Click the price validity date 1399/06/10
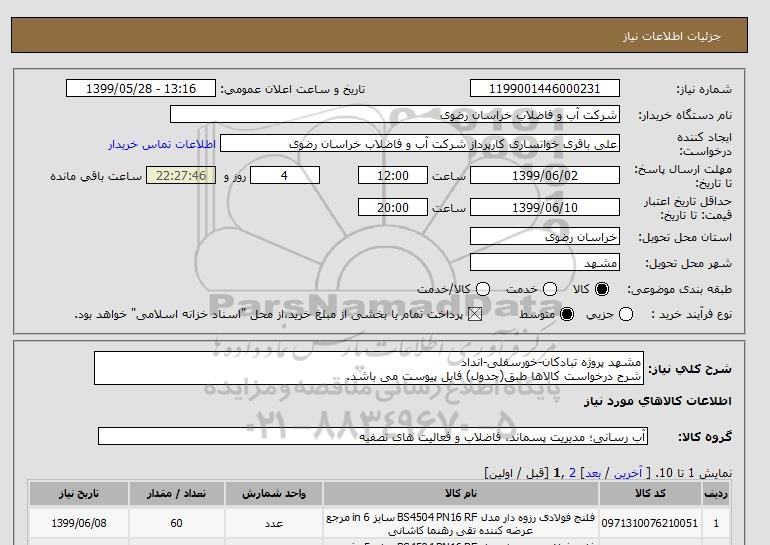Screen dimensions: 770x545 click(545, 207)
